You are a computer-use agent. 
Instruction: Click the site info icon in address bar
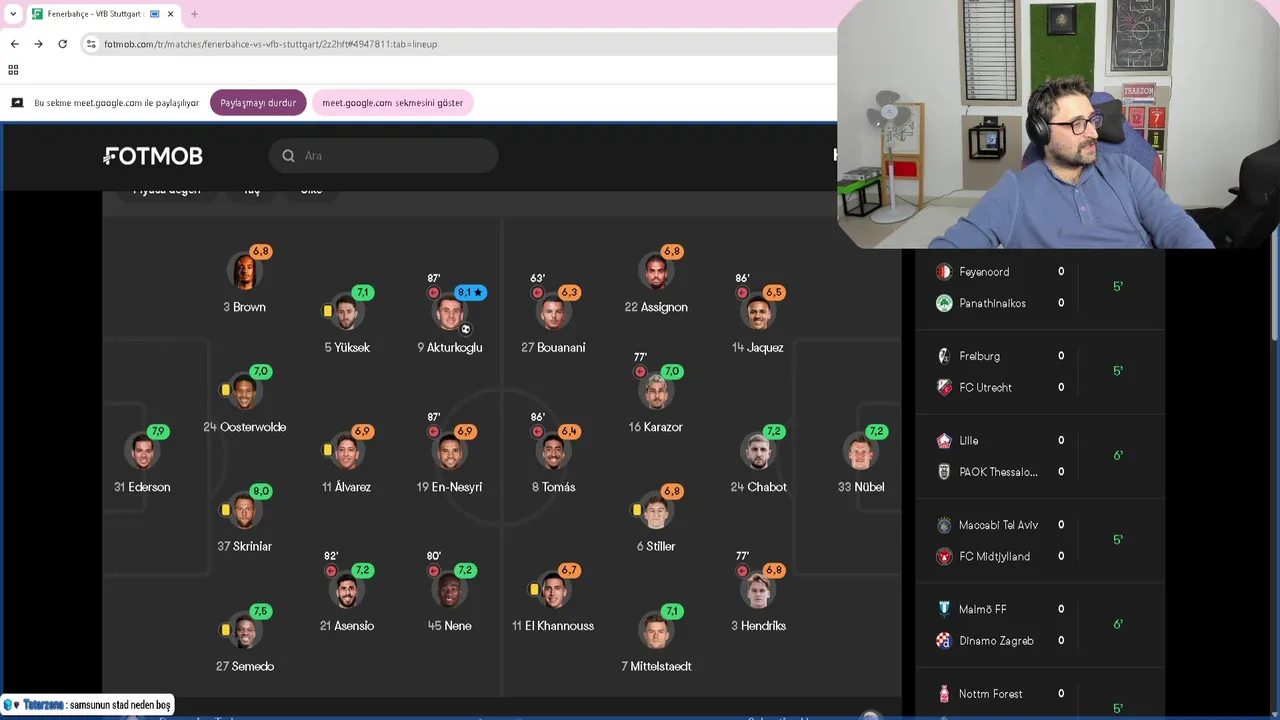(91, 44)
